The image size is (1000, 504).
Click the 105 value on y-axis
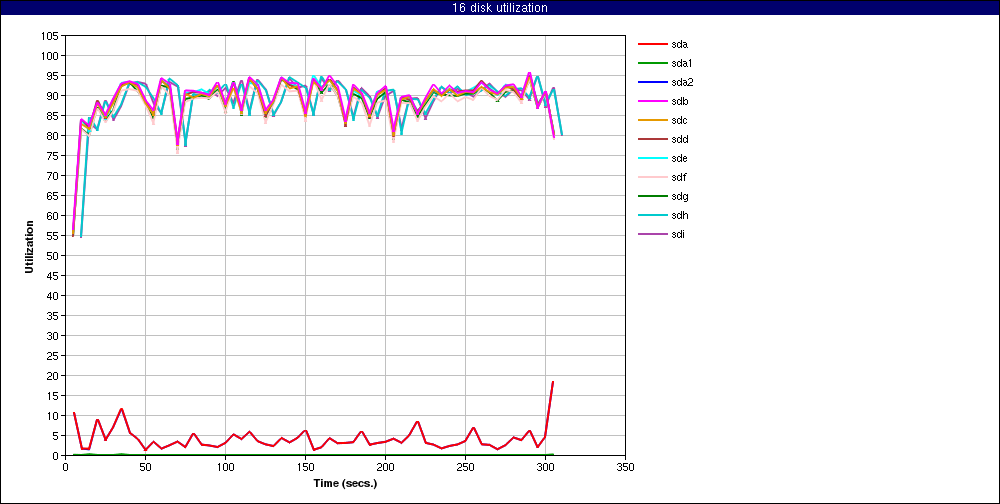(x=52, y=36)
